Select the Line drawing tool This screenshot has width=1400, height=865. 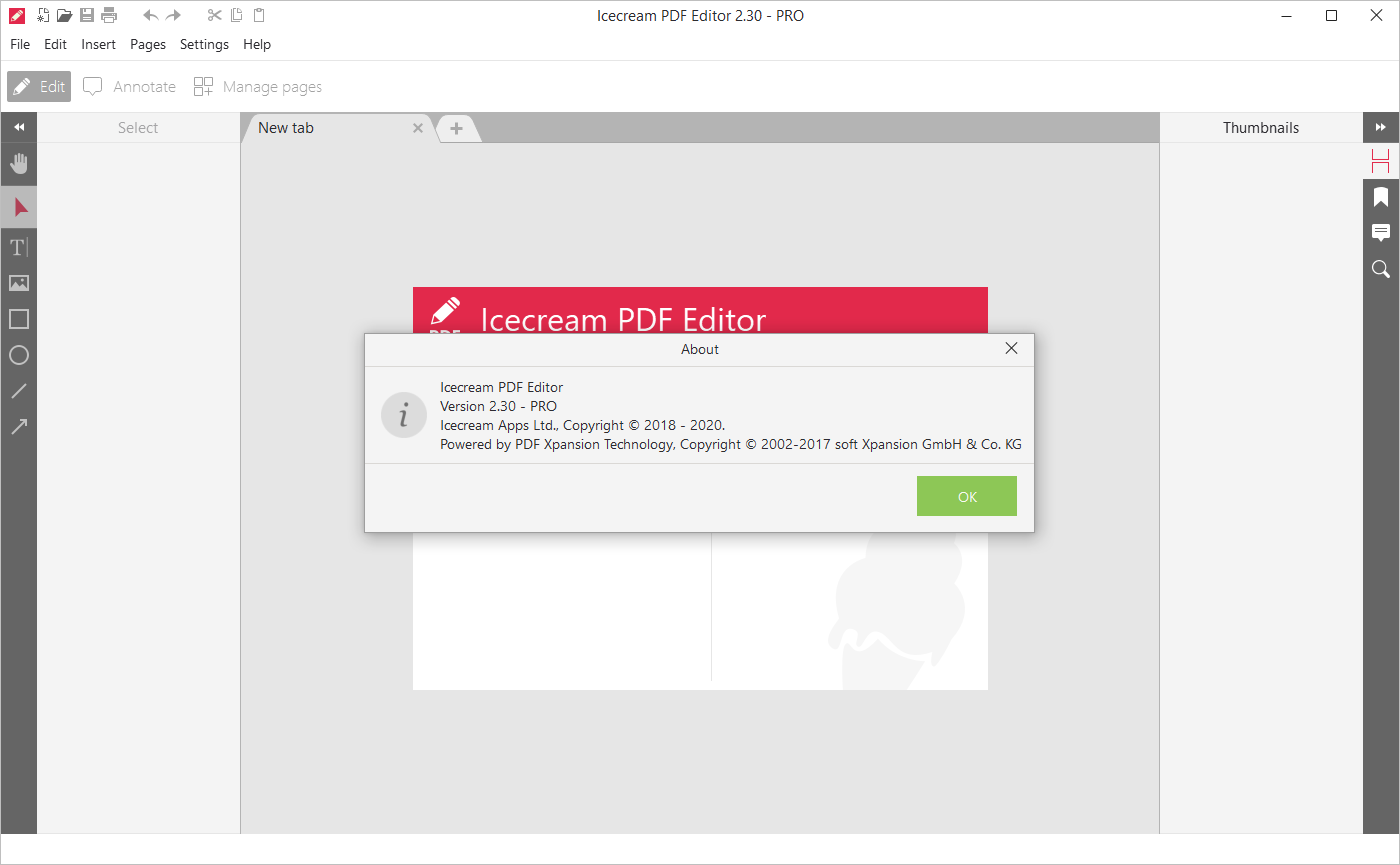pyautogui.click(x=19, y=391)
